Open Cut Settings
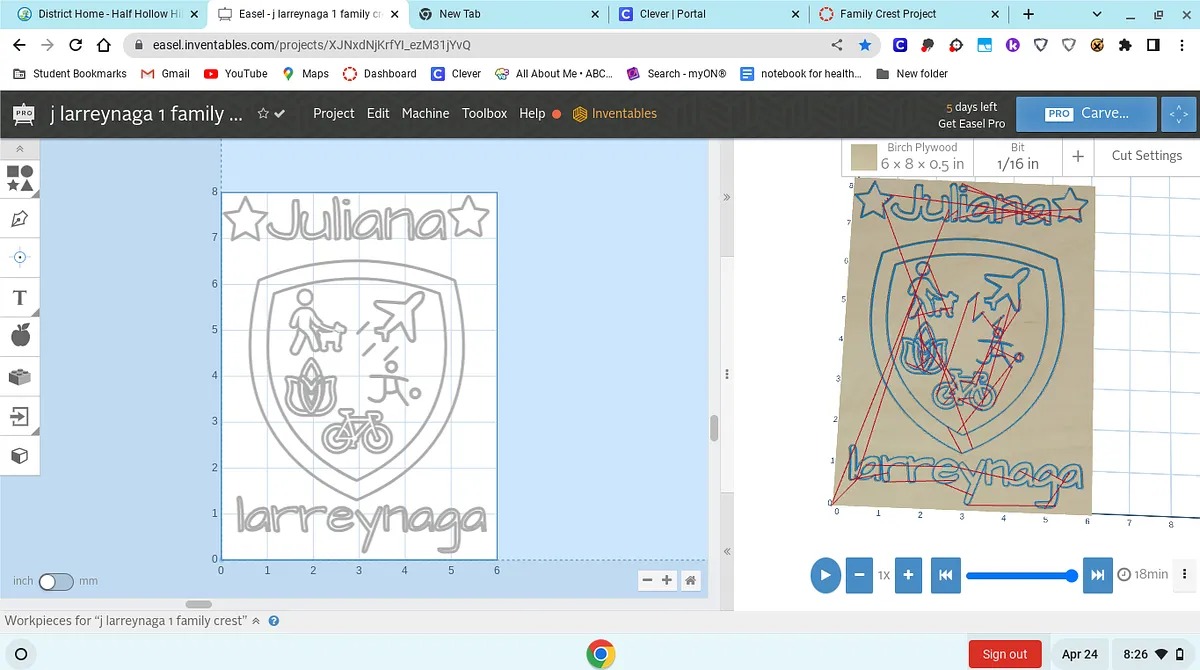The image size is (1200, 670). [1146, 156]
